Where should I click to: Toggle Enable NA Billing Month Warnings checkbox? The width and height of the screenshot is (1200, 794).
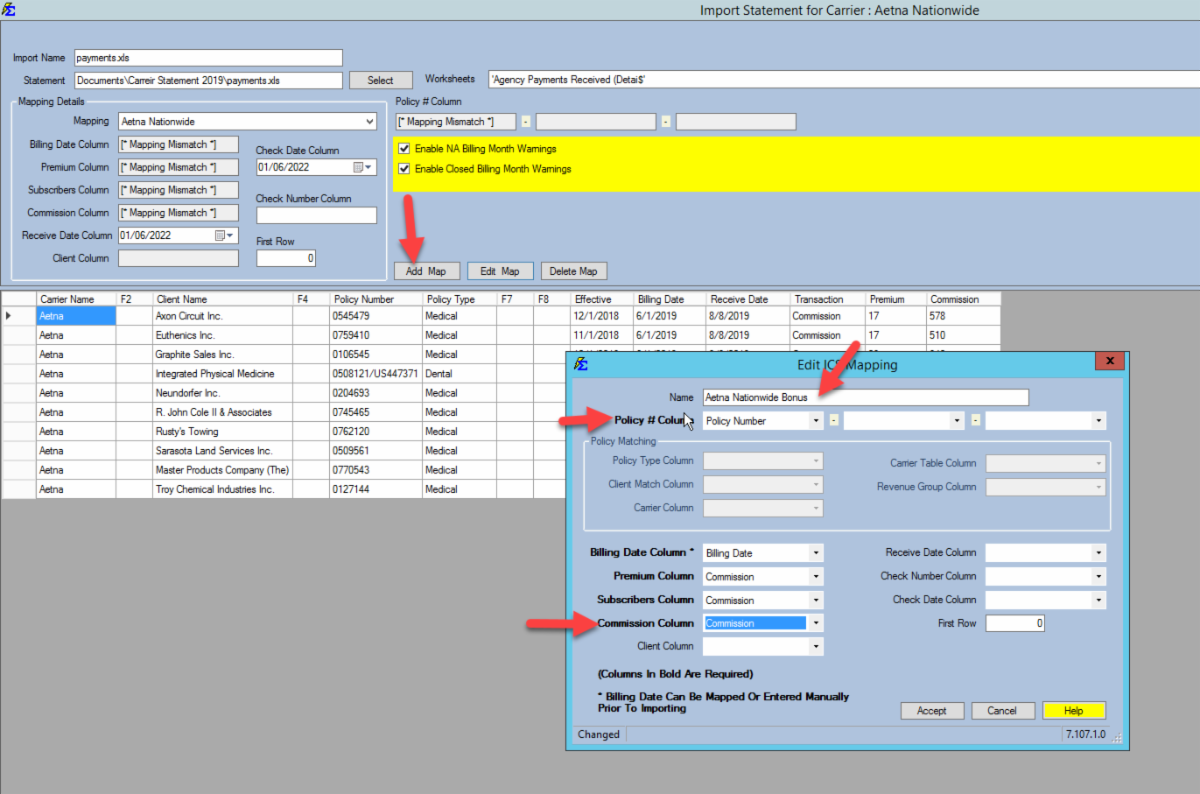pyautogui.click(x=404, y=149)
